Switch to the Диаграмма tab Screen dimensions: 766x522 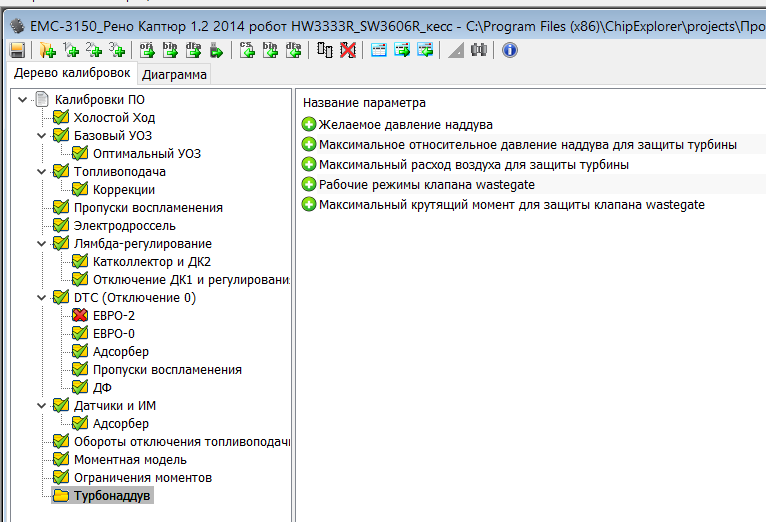click(174, 74)
